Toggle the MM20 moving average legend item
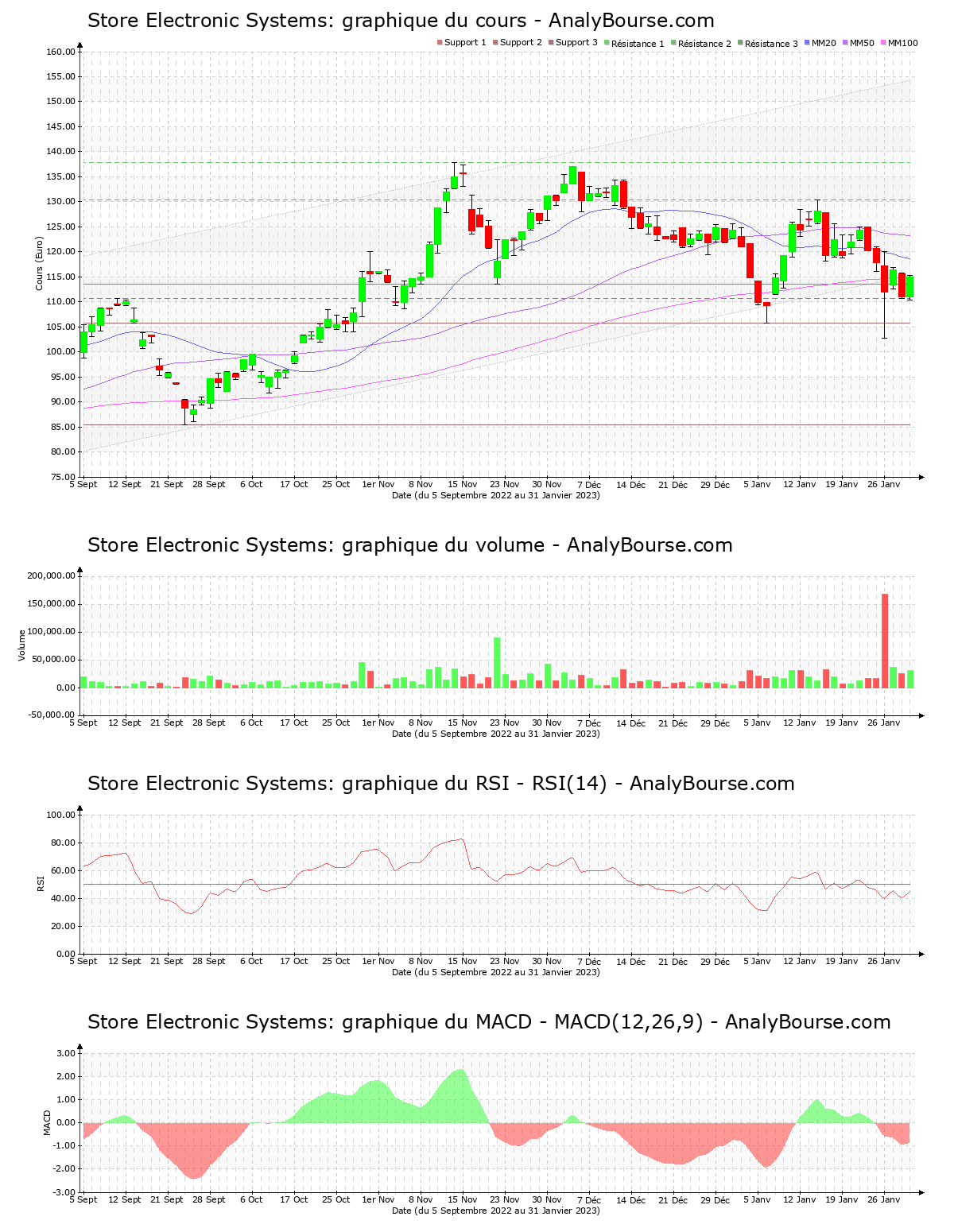This screenshot has height=1232, width=954. pyautogui.click(x=820, y=43)
